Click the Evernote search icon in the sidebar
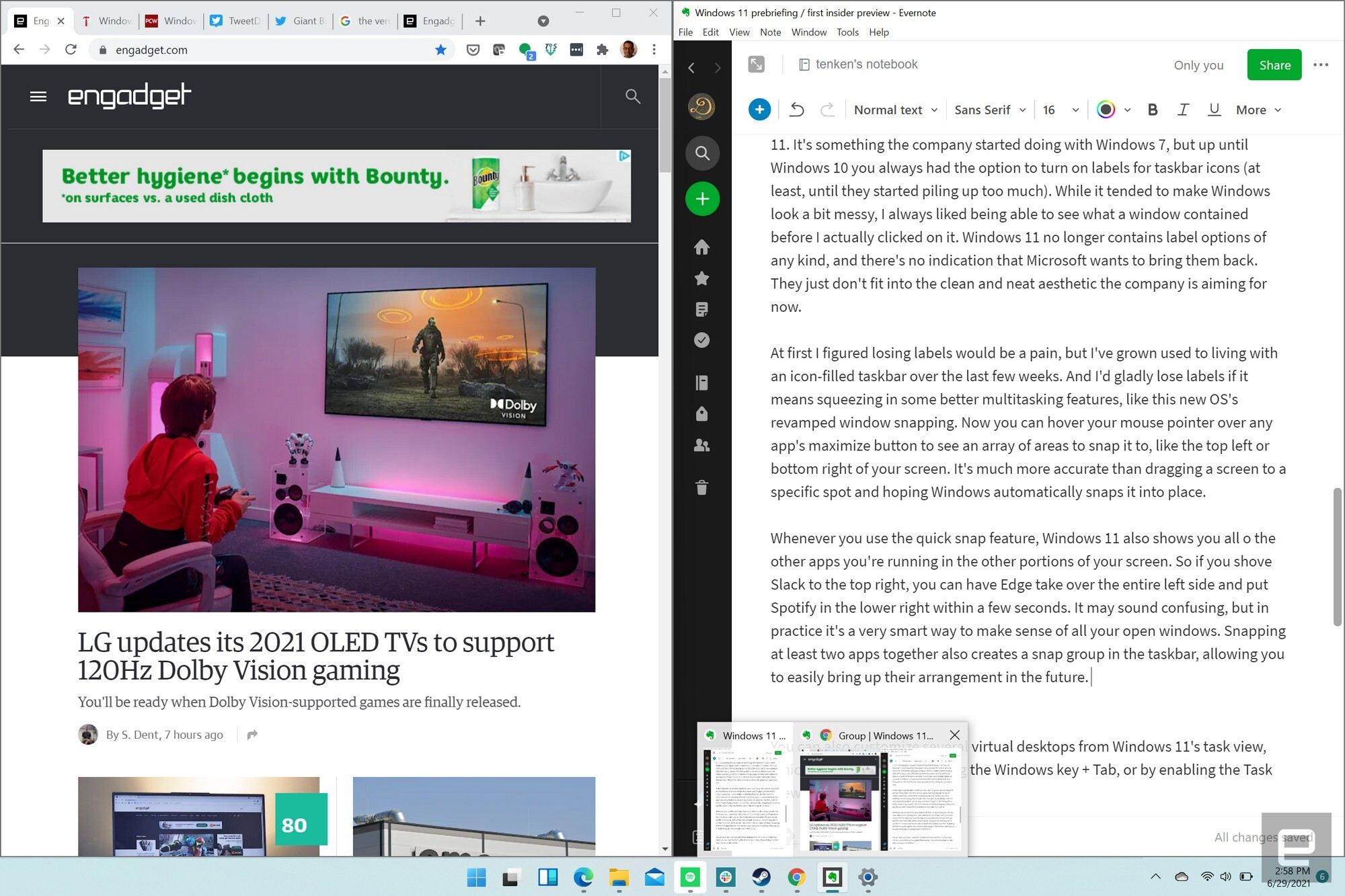Image resolution: width=1345 pixels, height=896 pixels. (x=702, y=153)
